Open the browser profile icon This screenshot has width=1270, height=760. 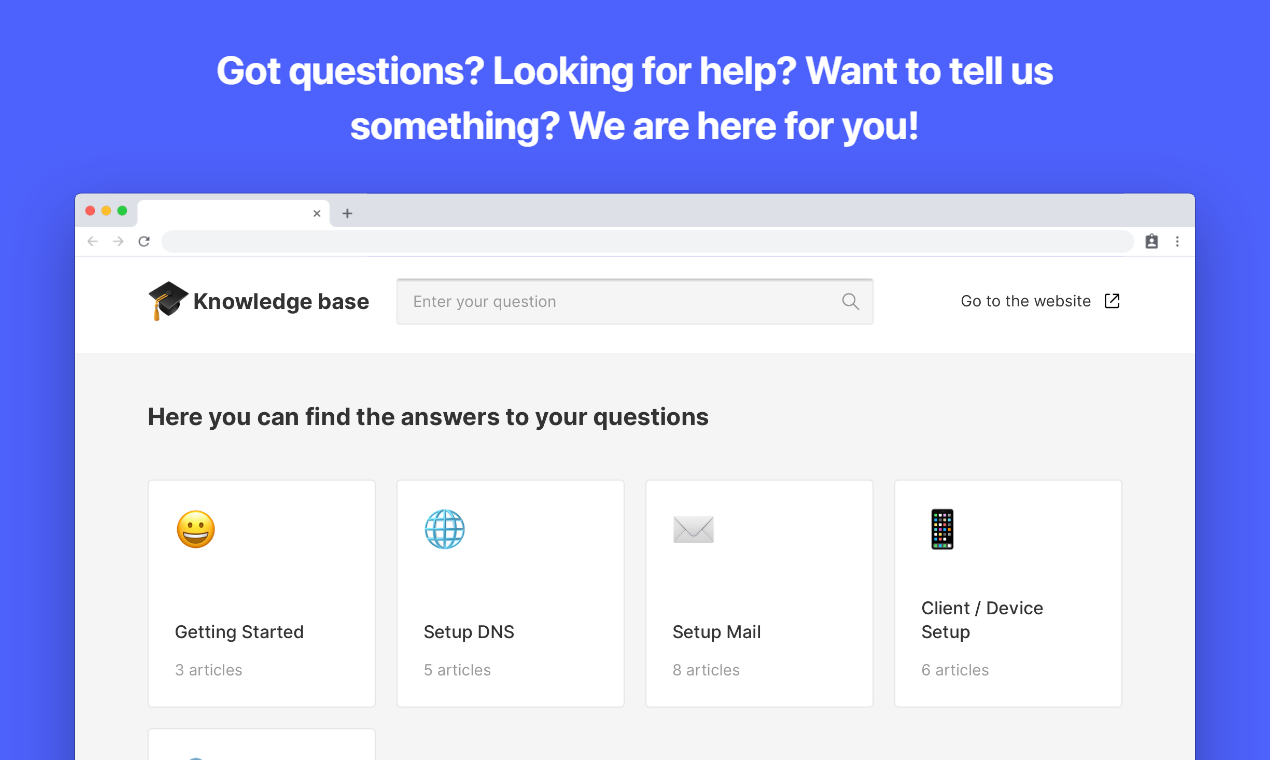[1152, 241]
